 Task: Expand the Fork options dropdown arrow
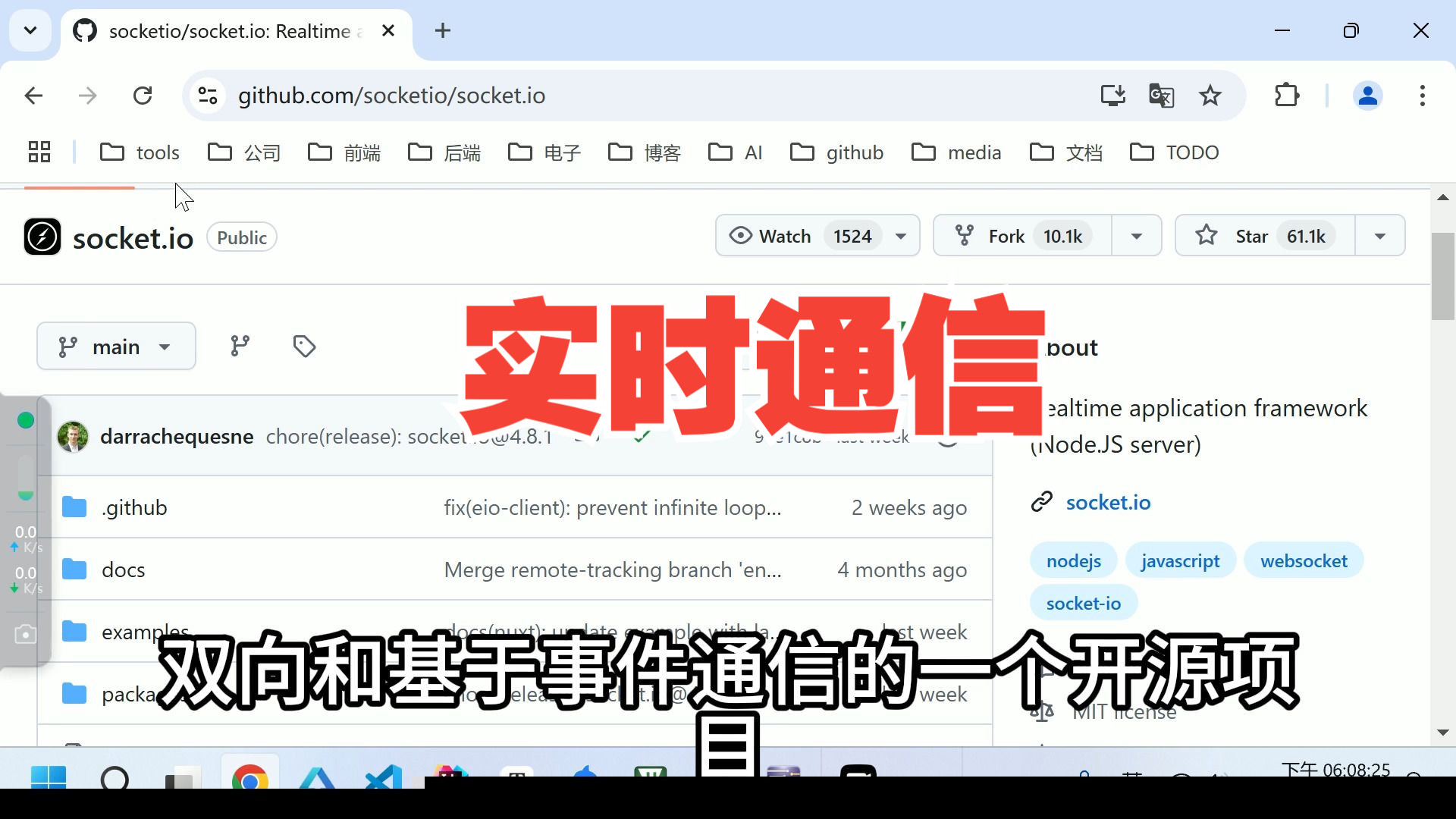pyautogui.click(x=1136, y=235)
